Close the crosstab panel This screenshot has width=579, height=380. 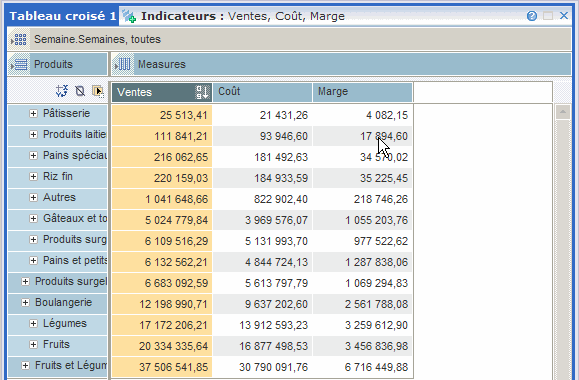pyautogui.click(x=564, y=16)
